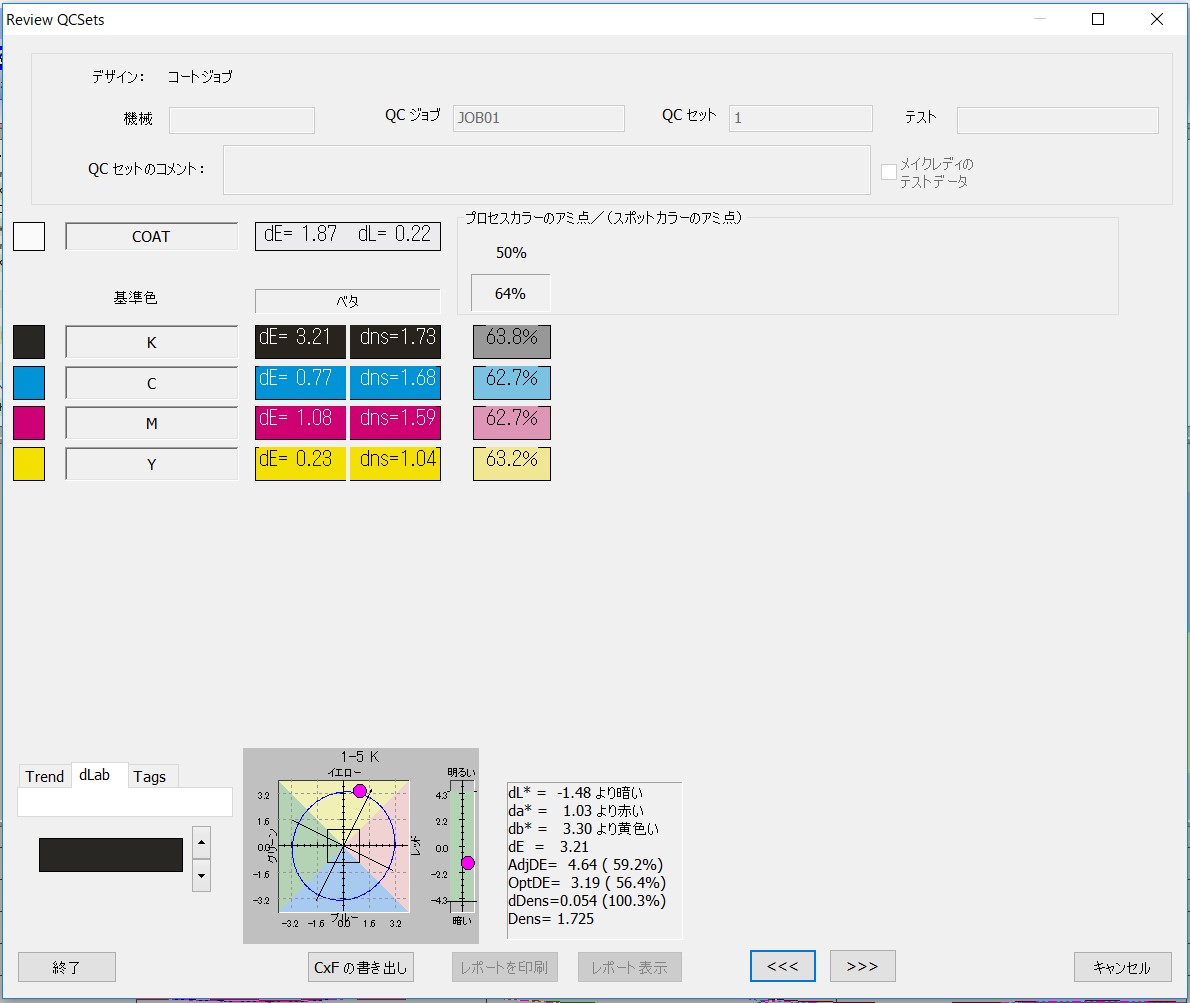Click CxF の書き出し export button

[x=360, y=967]
